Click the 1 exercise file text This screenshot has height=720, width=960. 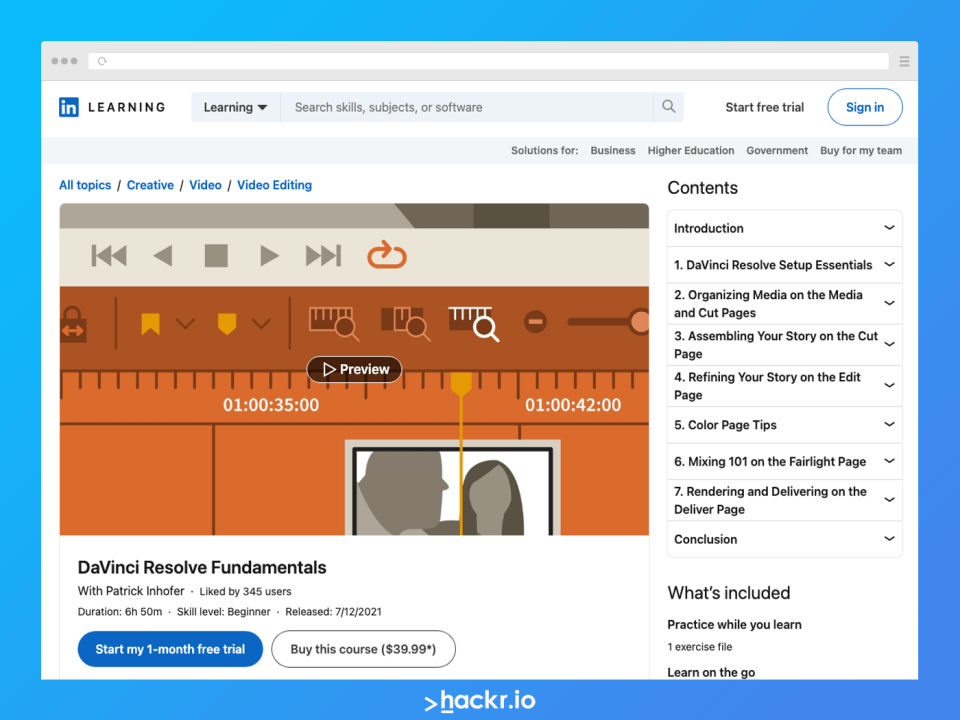pos(700,647)
